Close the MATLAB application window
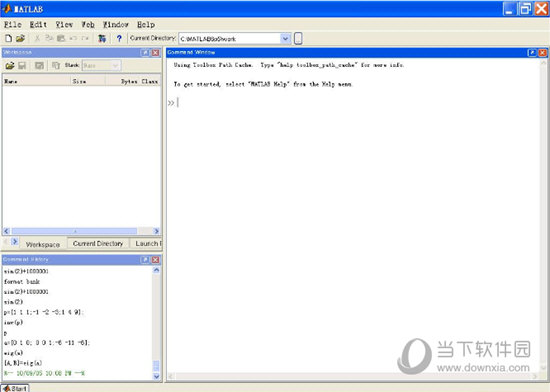Viewport: 550px width, 392px height. pos(541,9)
